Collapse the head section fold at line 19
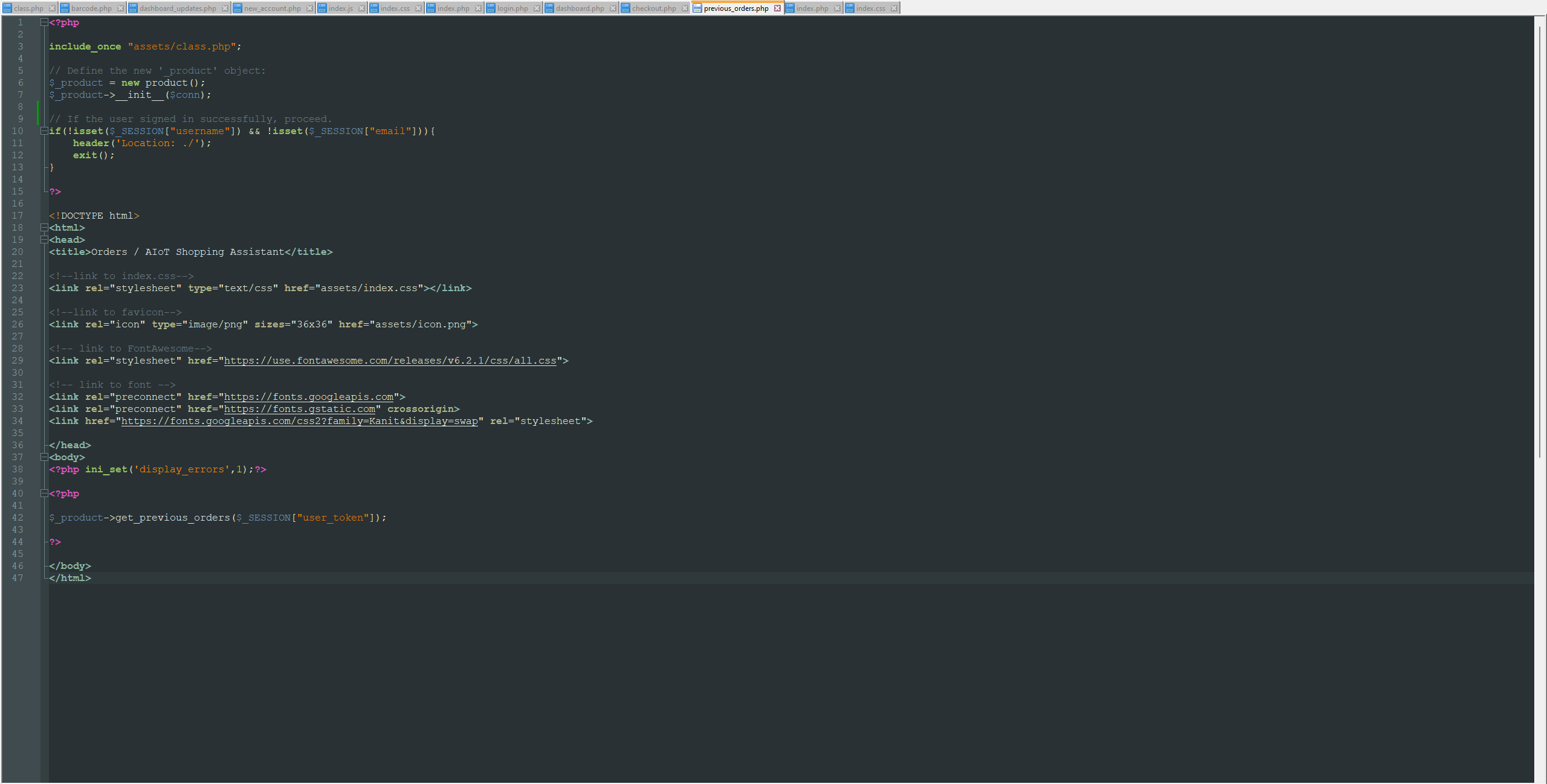 click(43, 240)
